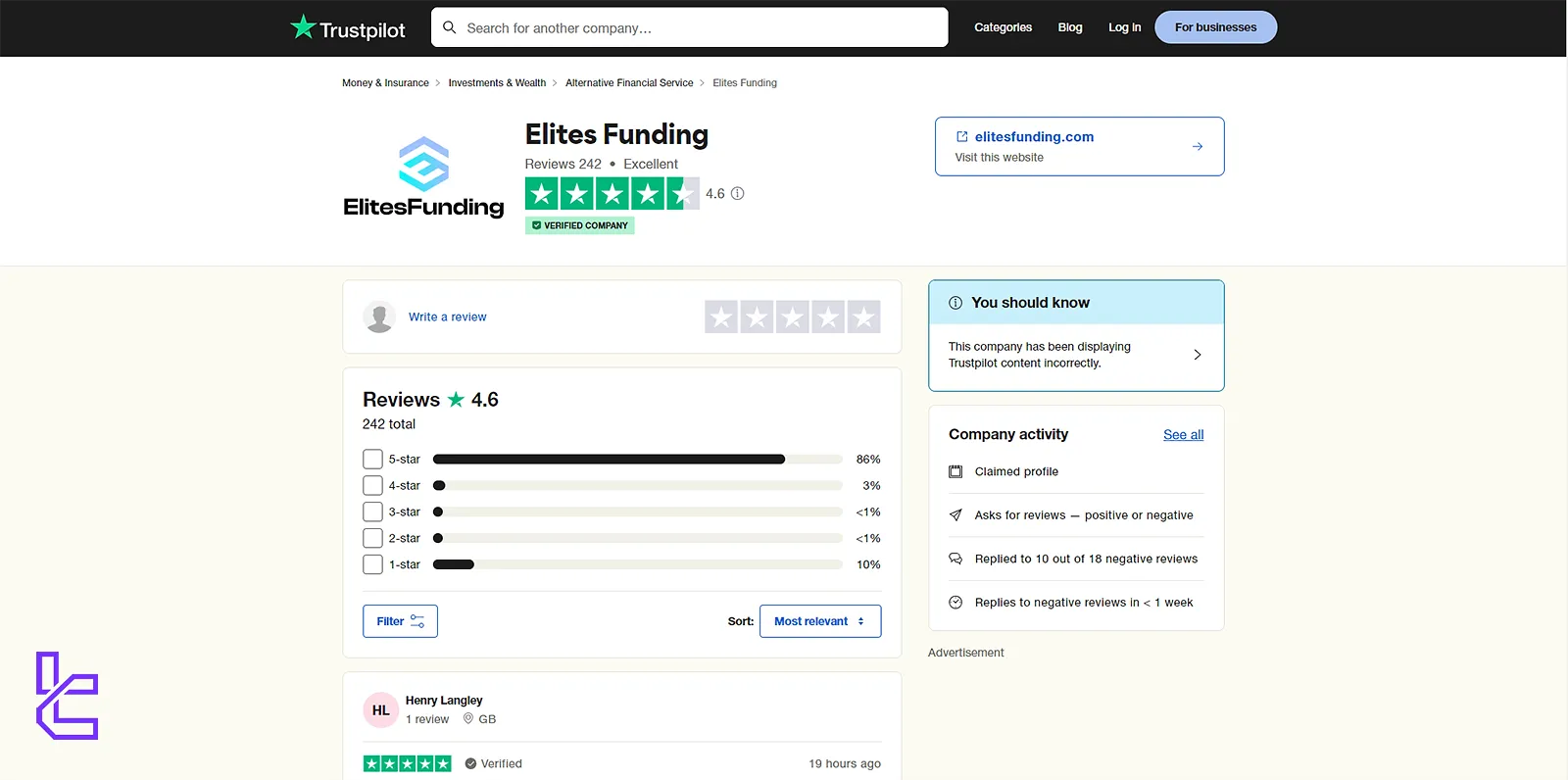Rate one star in Write a review
Screen dimensions: 1568x780
pyautogui.click(x=721, y=317)
